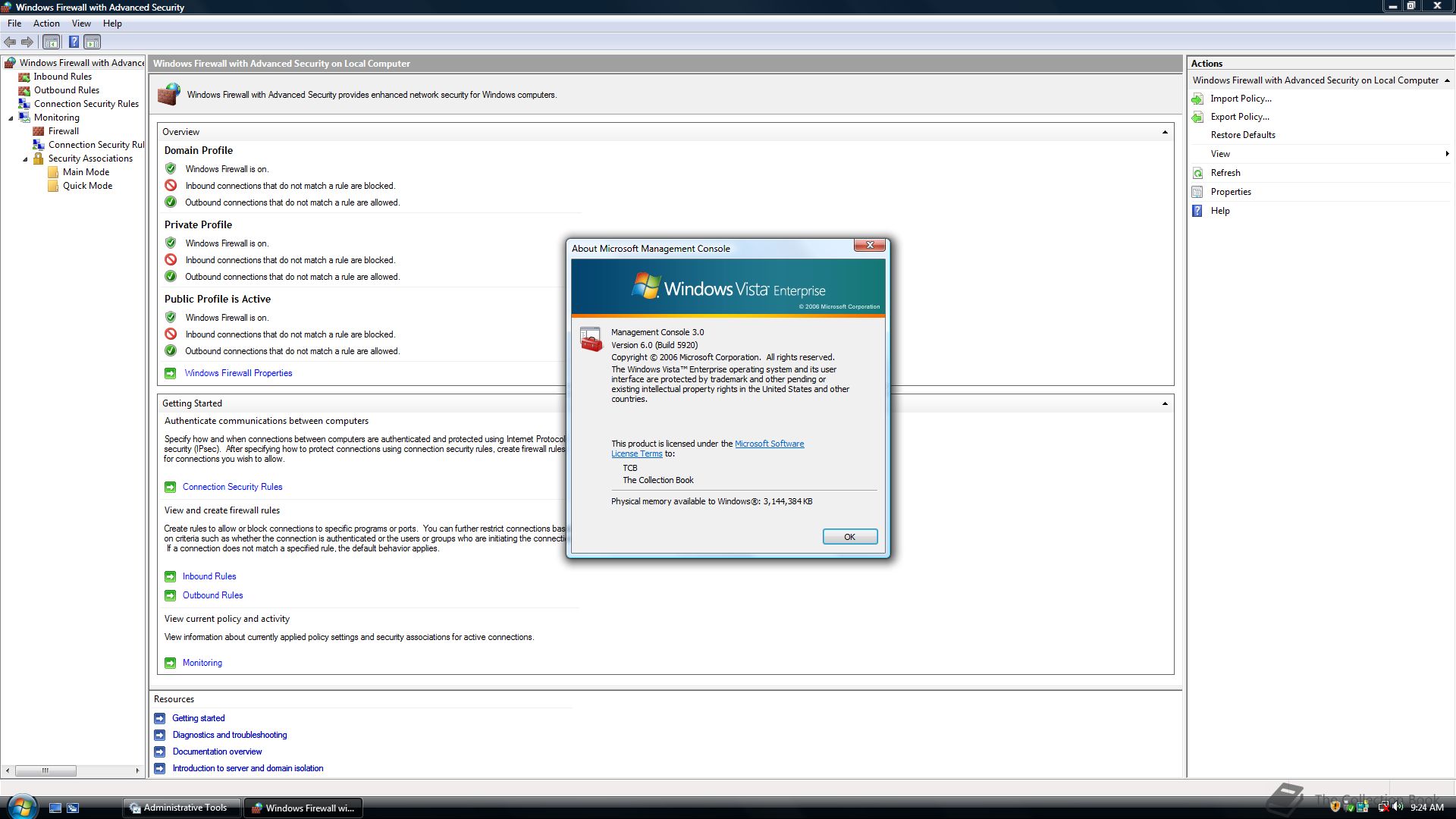
Task: Click the disconnected network tray icon
Action: pos(1383,807)
